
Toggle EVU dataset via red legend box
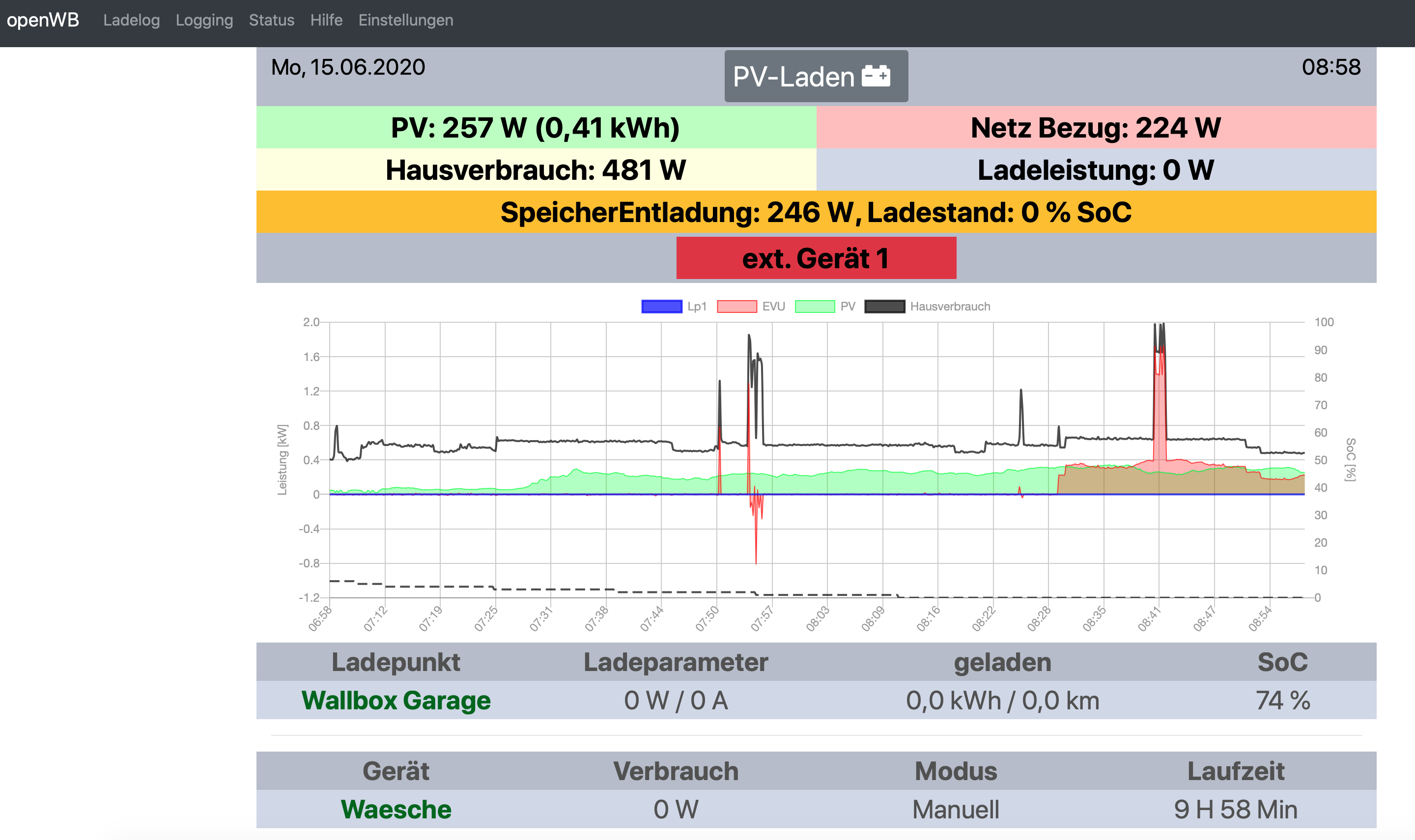pos(736,306)
